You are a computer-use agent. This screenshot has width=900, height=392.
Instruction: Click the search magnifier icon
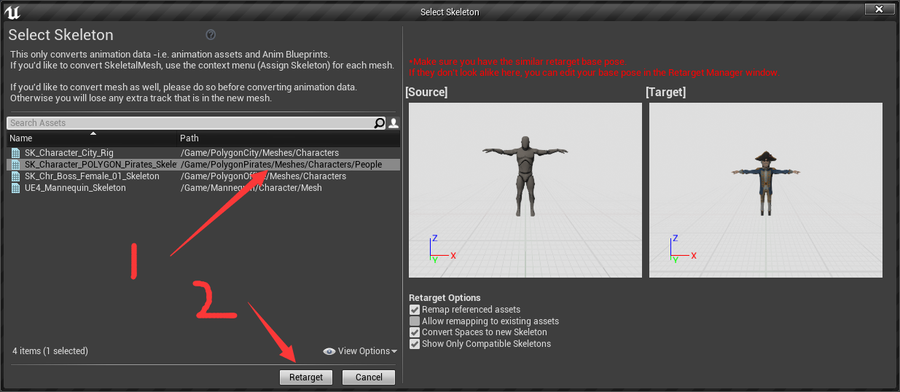pyautogui.click(x=379, y=123)
